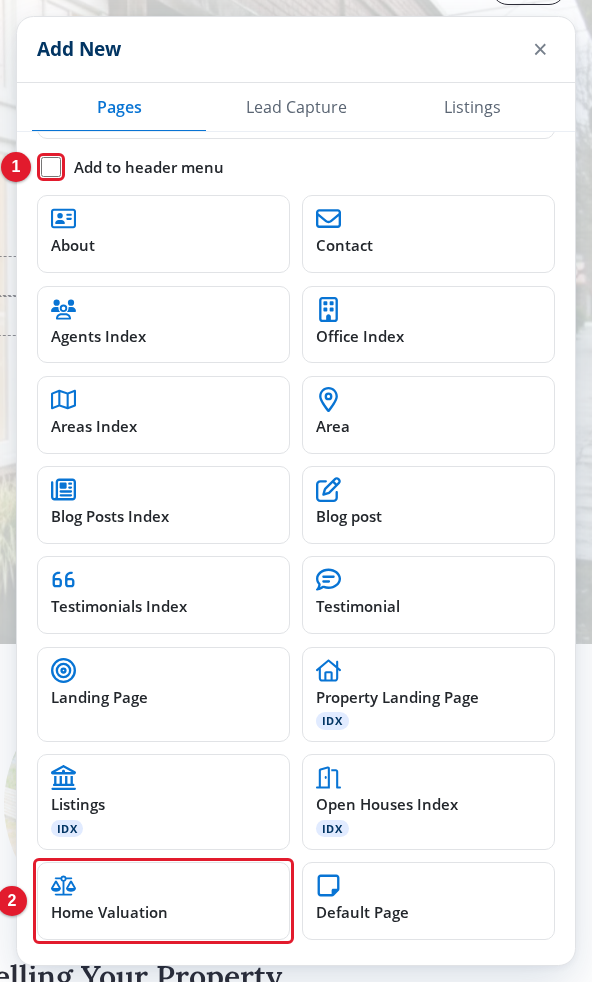Click the Default Page sticky note icon
This screenshot has width=592, height=982.
328,886
